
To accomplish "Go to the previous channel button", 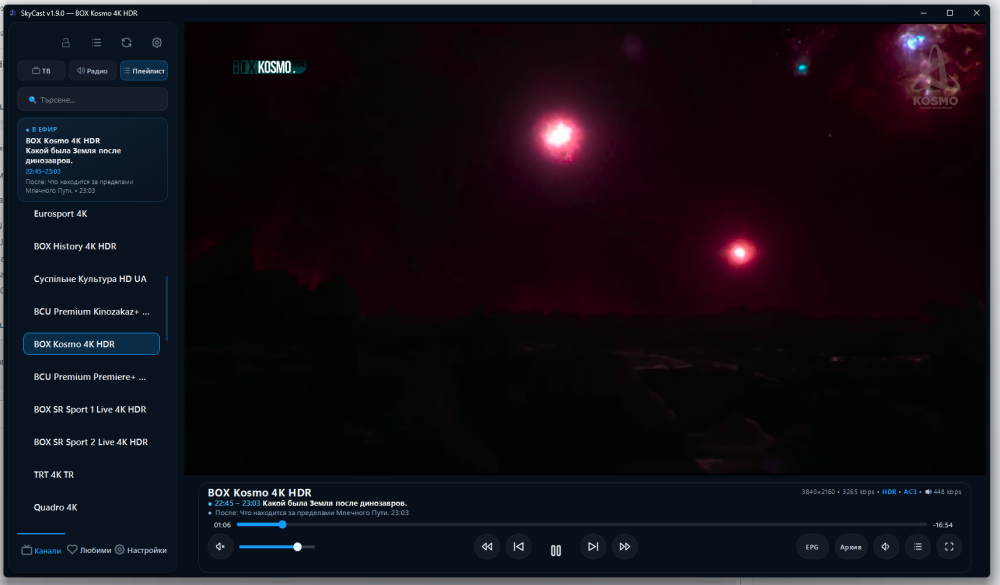I will click(518, 547).
